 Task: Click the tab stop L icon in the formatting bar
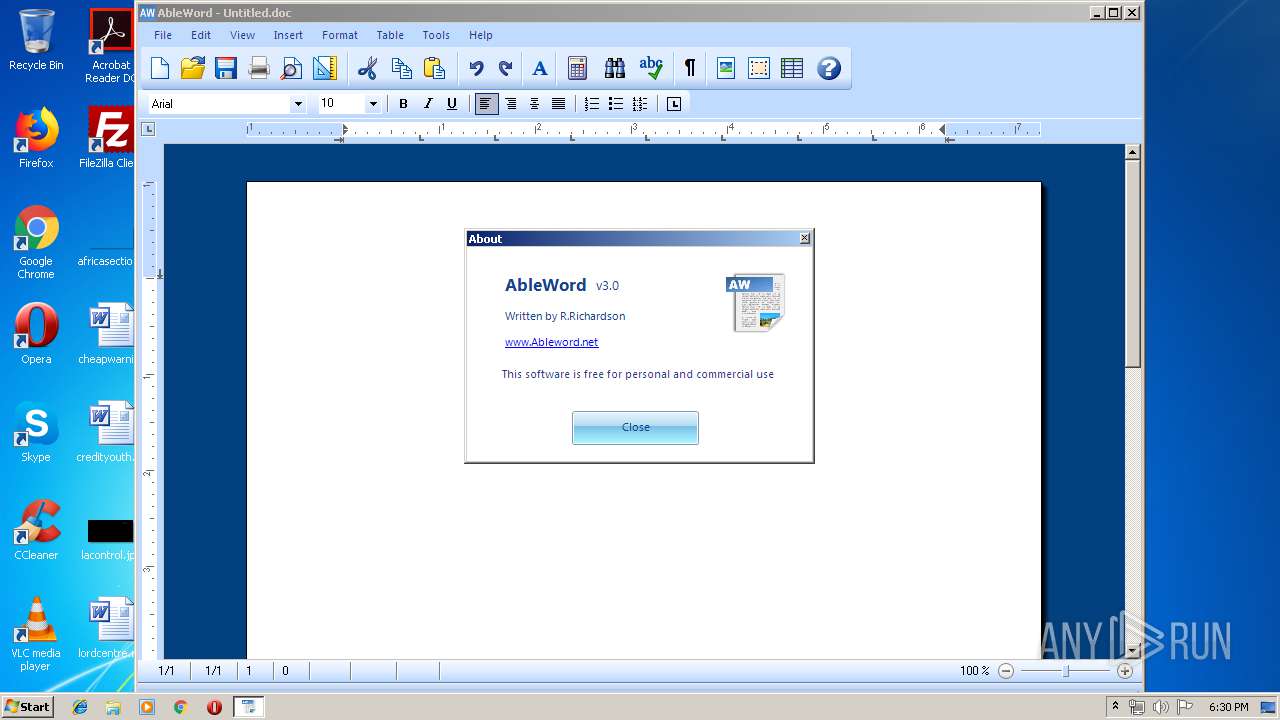674,104
